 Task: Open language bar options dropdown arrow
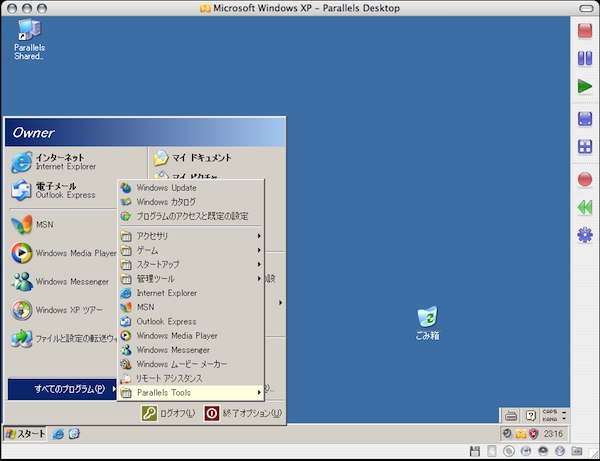[x=564, y=419]
